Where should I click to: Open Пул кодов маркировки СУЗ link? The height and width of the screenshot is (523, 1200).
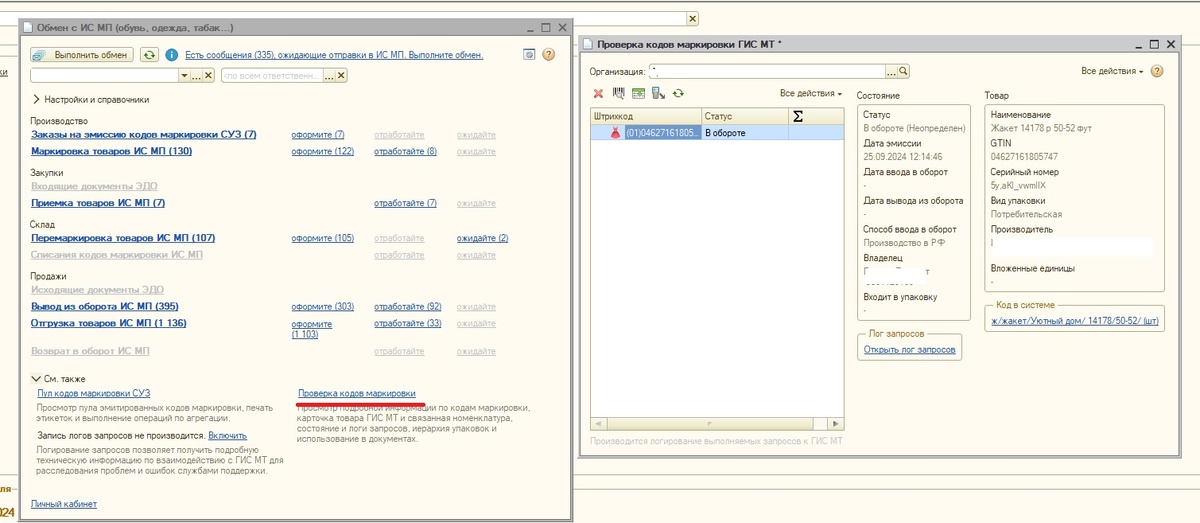93,394
